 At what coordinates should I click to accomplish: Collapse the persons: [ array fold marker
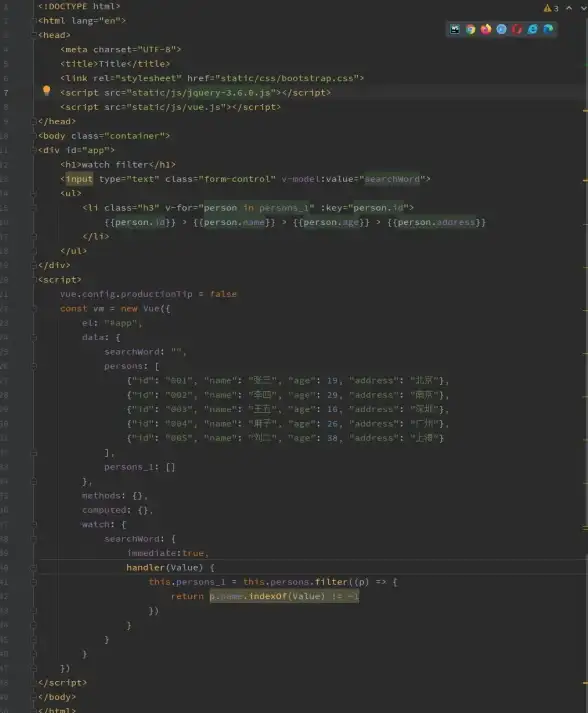pos(34,366)
